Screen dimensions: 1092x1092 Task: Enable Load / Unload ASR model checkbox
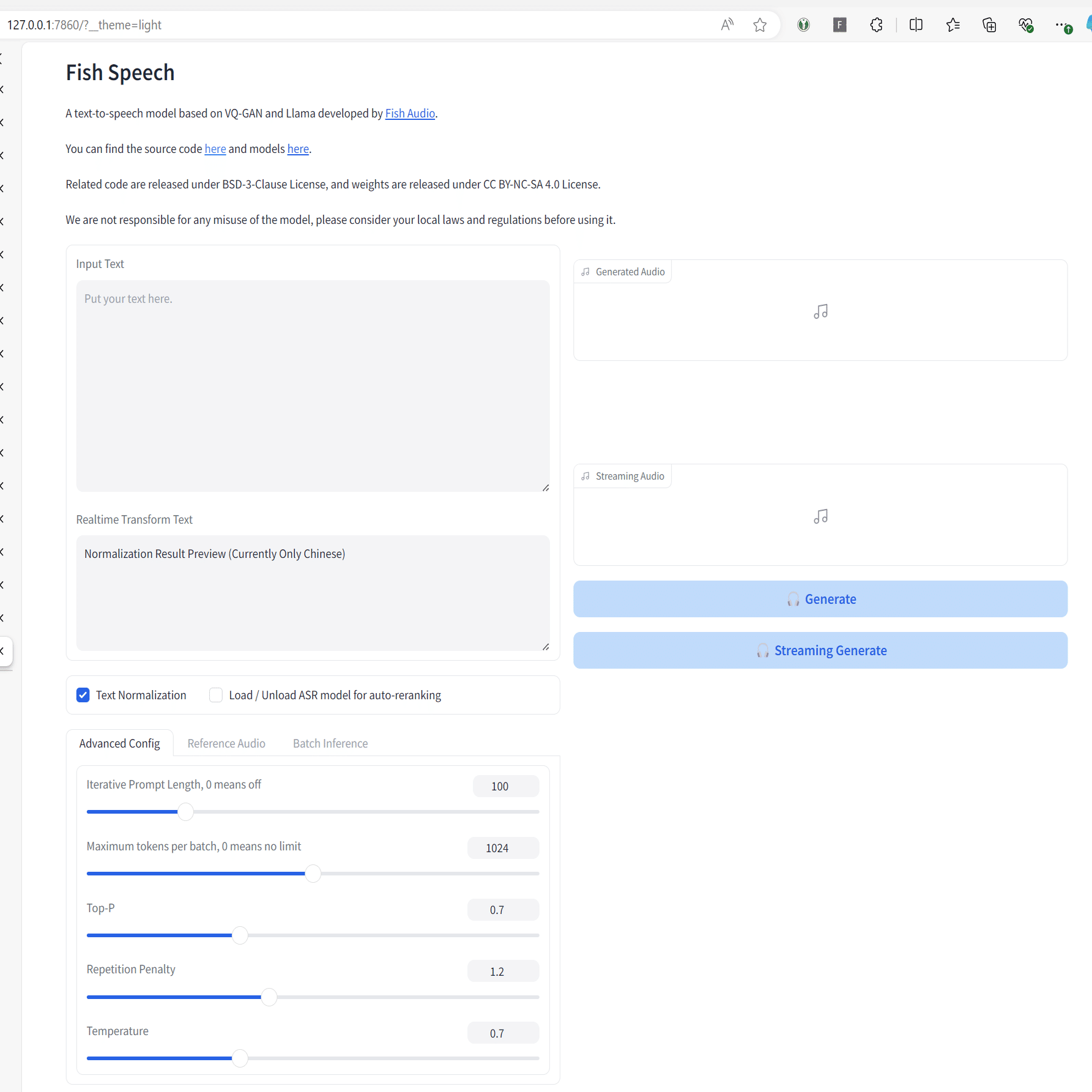216,695
